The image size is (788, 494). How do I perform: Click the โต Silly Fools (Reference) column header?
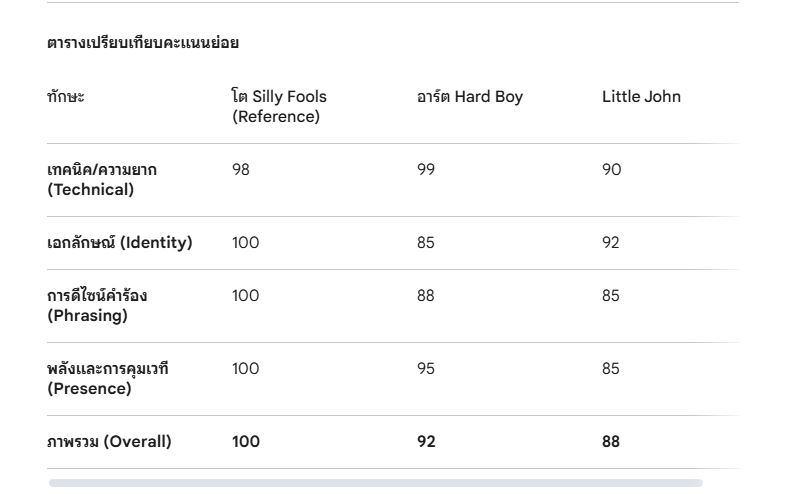click(x=279, y=106)
